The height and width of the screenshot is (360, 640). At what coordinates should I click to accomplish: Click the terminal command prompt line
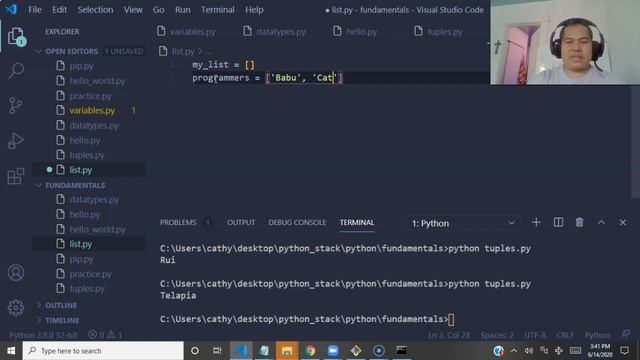click(307, 319)
